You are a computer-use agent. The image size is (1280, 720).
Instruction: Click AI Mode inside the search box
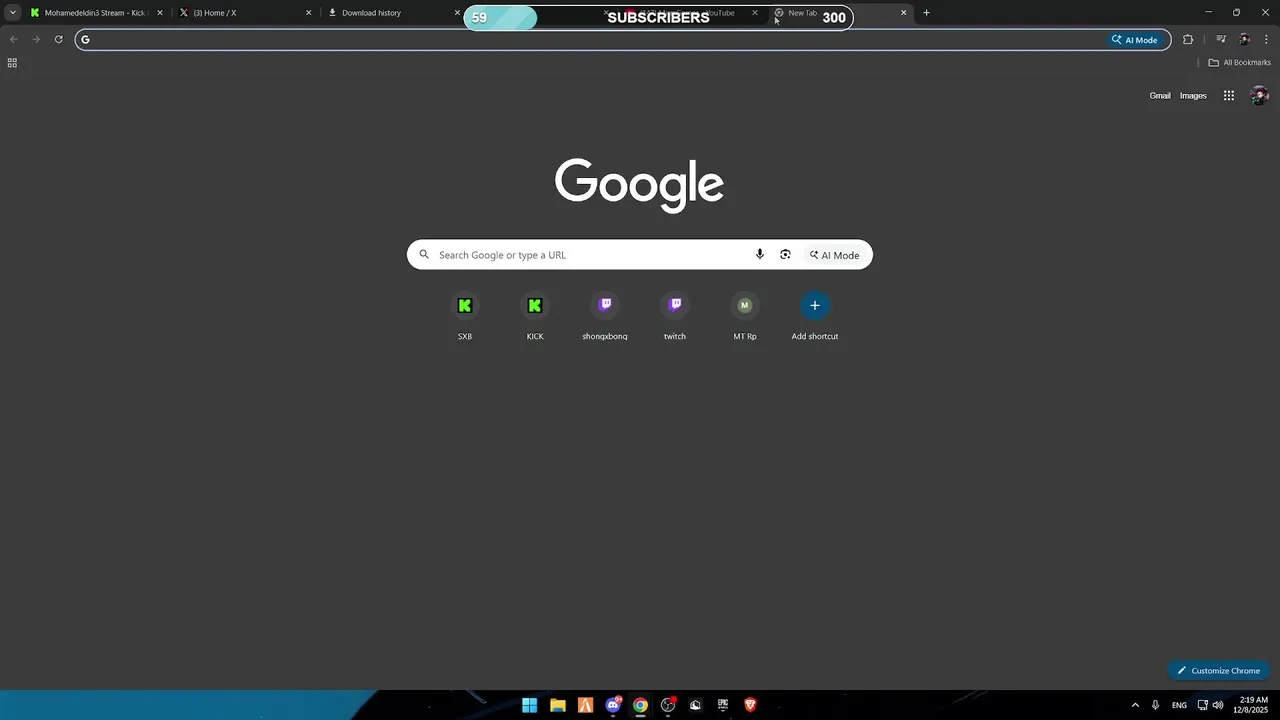[835, 255]
